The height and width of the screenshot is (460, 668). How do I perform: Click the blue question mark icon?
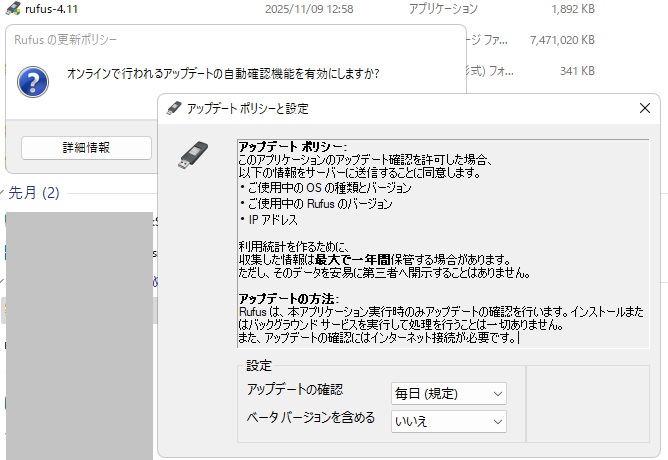pyautogui.click(x=34, y=79)
